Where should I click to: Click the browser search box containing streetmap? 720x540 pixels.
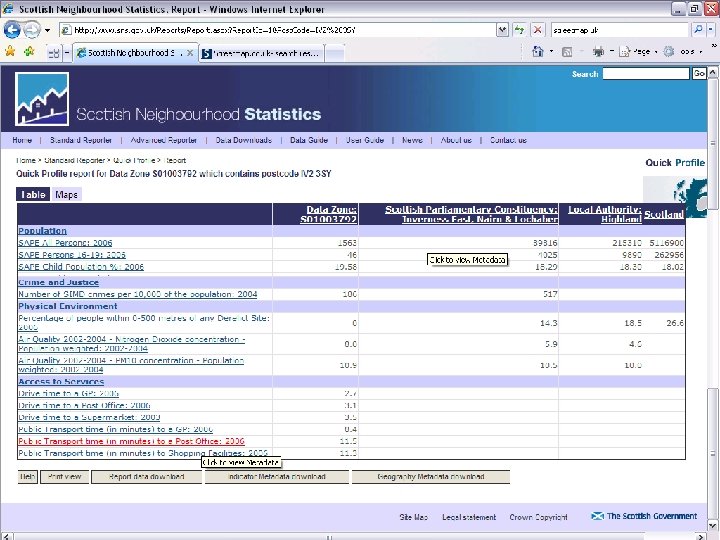619,30
